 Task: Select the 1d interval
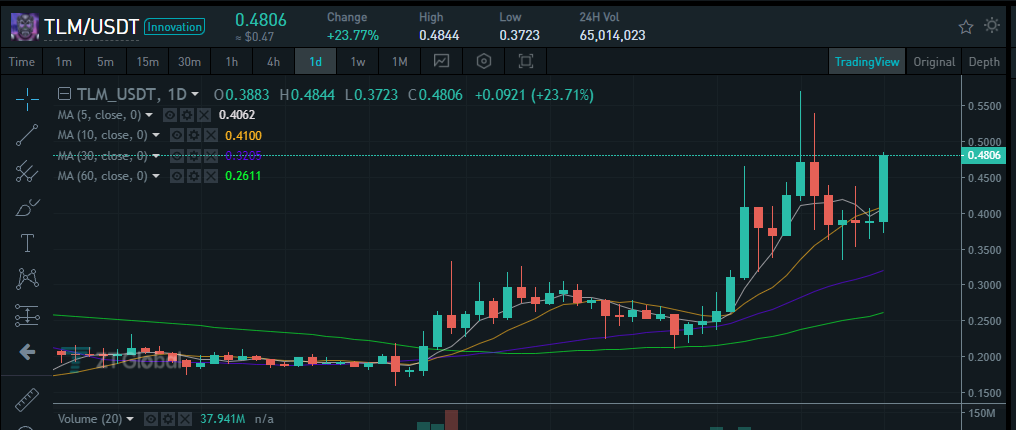316,62
